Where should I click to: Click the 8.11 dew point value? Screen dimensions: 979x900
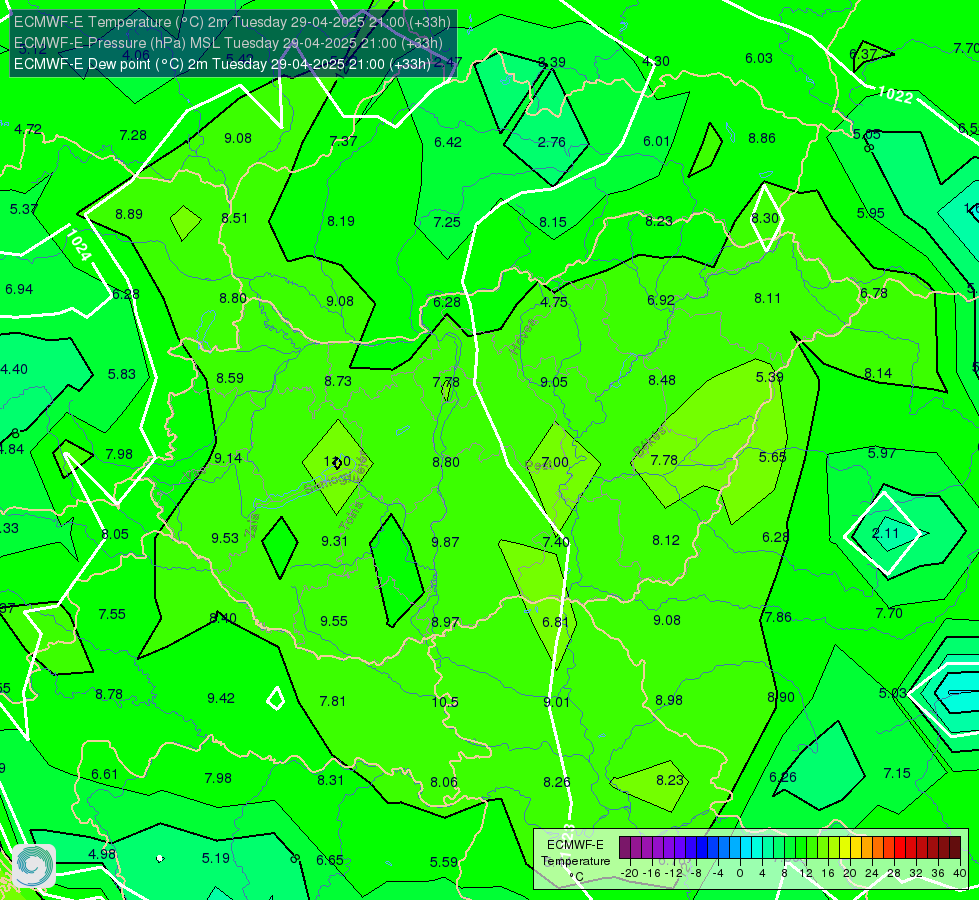point(767,299)
